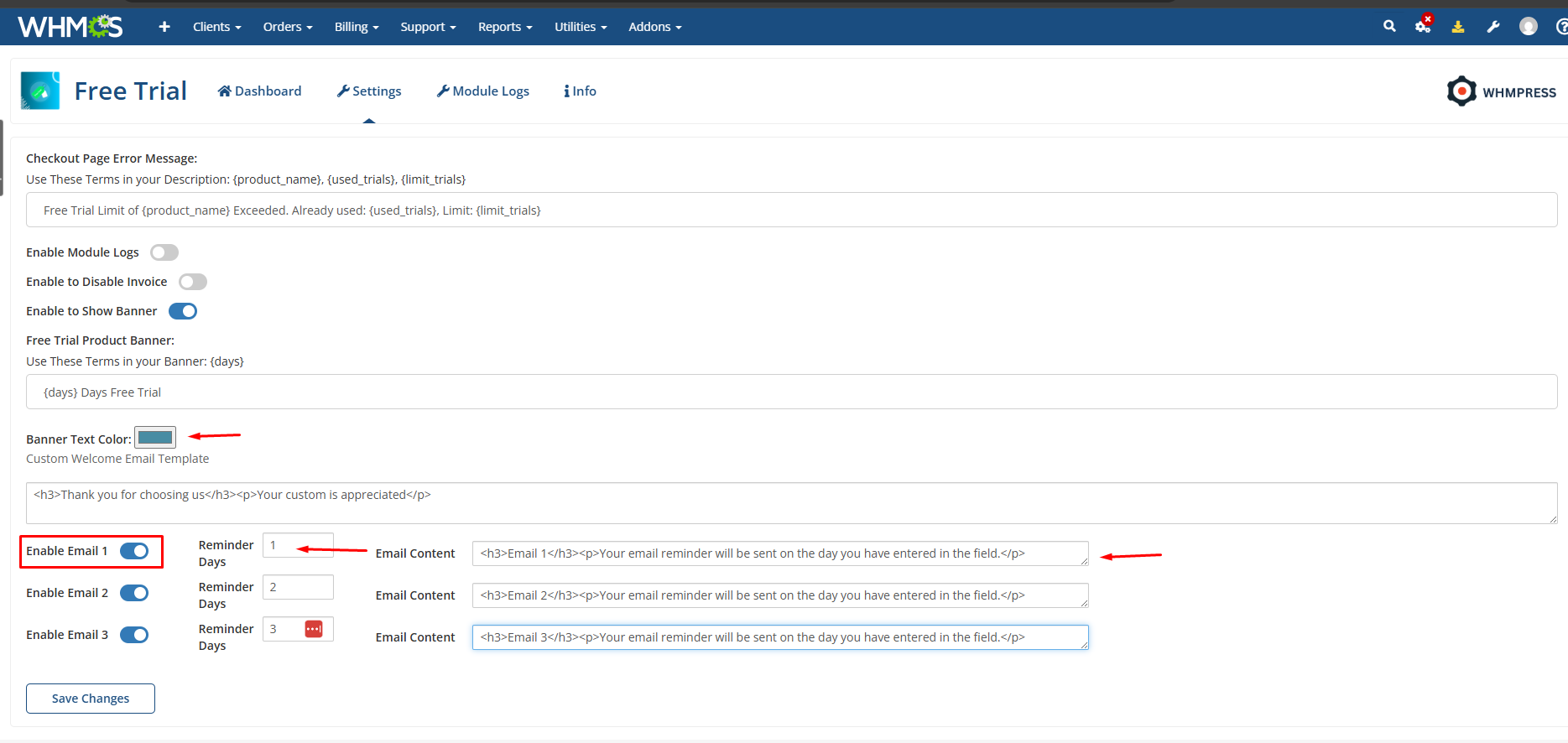The width and height of the screenshot is (1568, 743).
Task: Open the Banner Text Color swatch
Action: tap(155, 438)
